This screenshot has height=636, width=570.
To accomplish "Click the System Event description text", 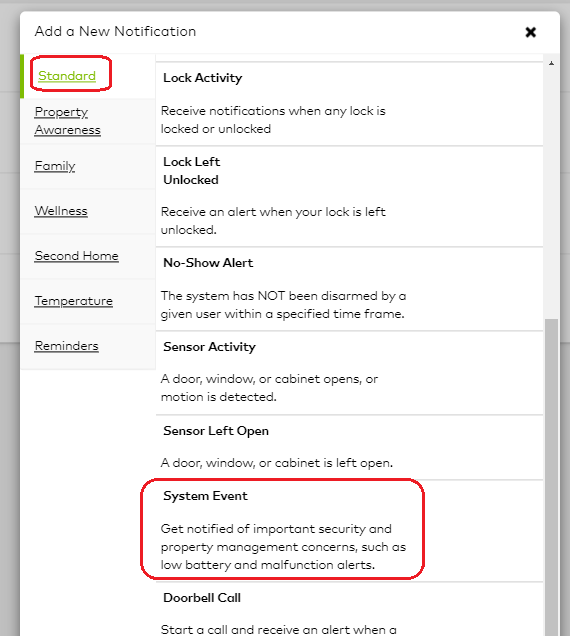I will pos(283,547).
